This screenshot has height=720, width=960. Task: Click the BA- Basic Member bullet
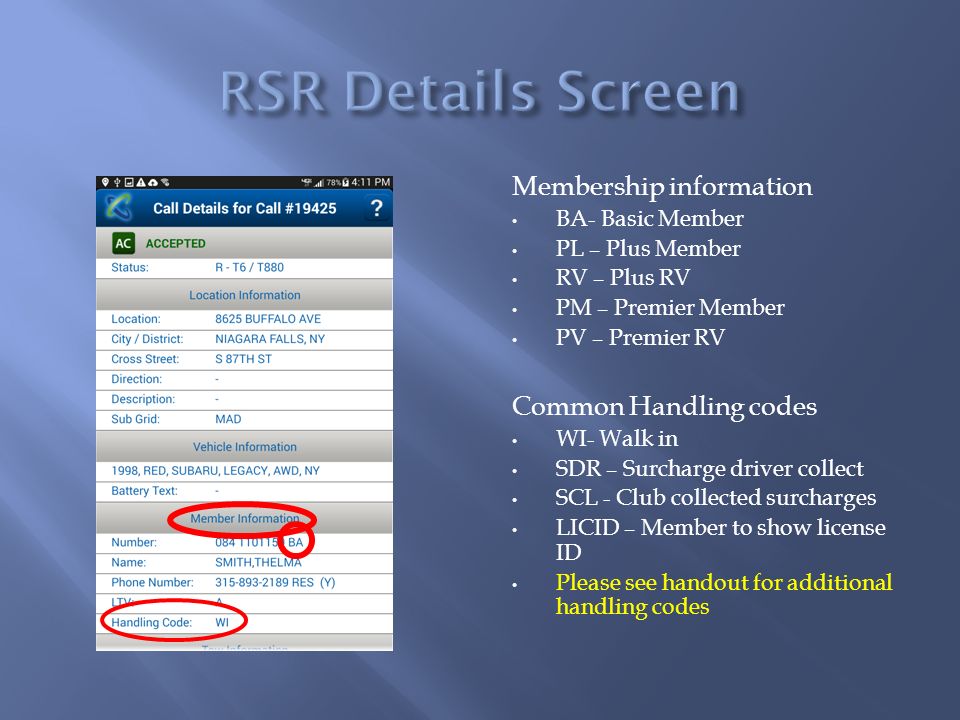[649, 219]
